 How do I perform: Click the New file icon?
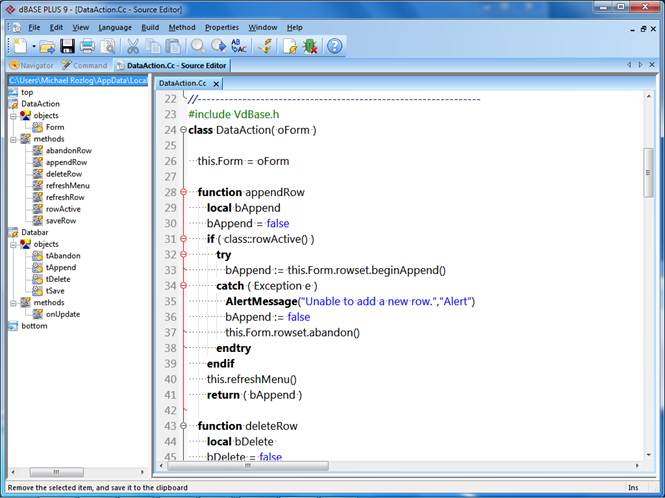[x=19, y=46]
